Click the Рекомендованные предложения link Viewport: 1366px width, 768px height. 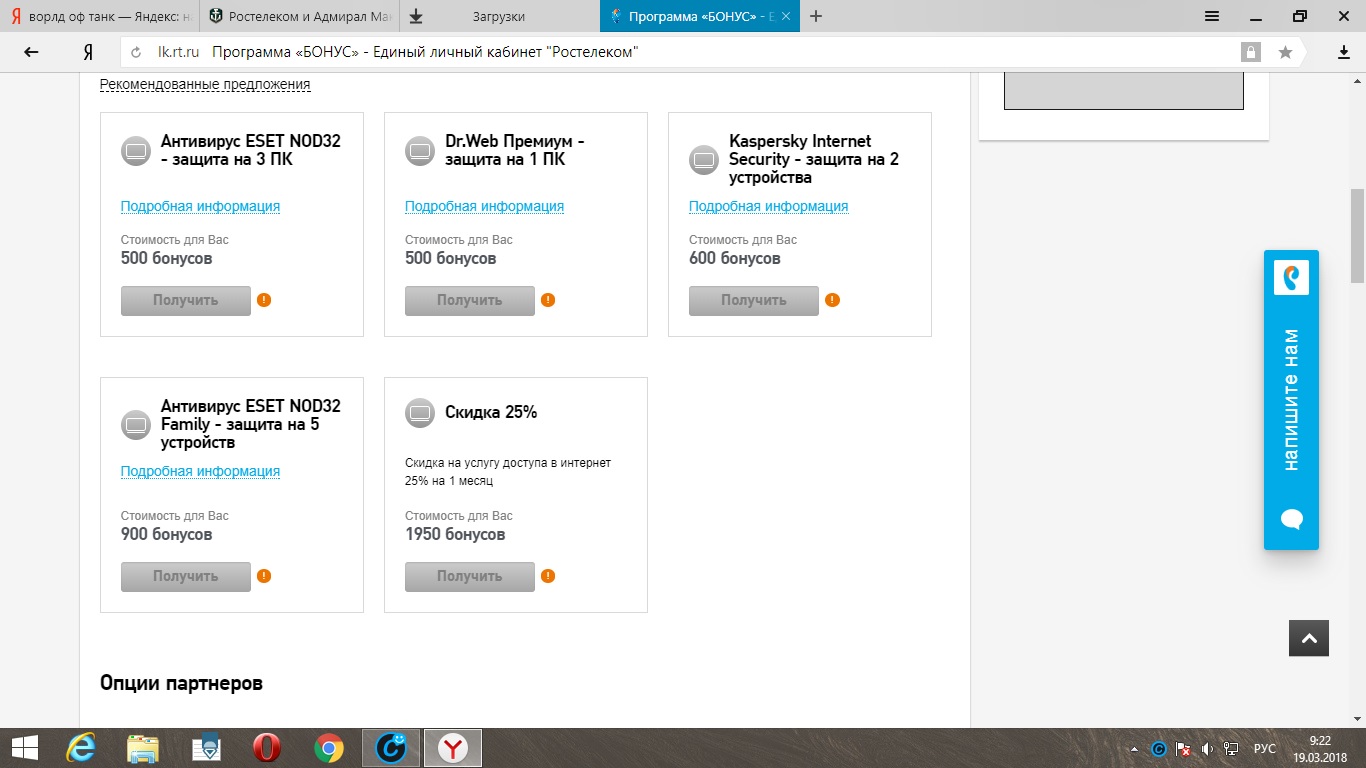[x=205, y=84]
